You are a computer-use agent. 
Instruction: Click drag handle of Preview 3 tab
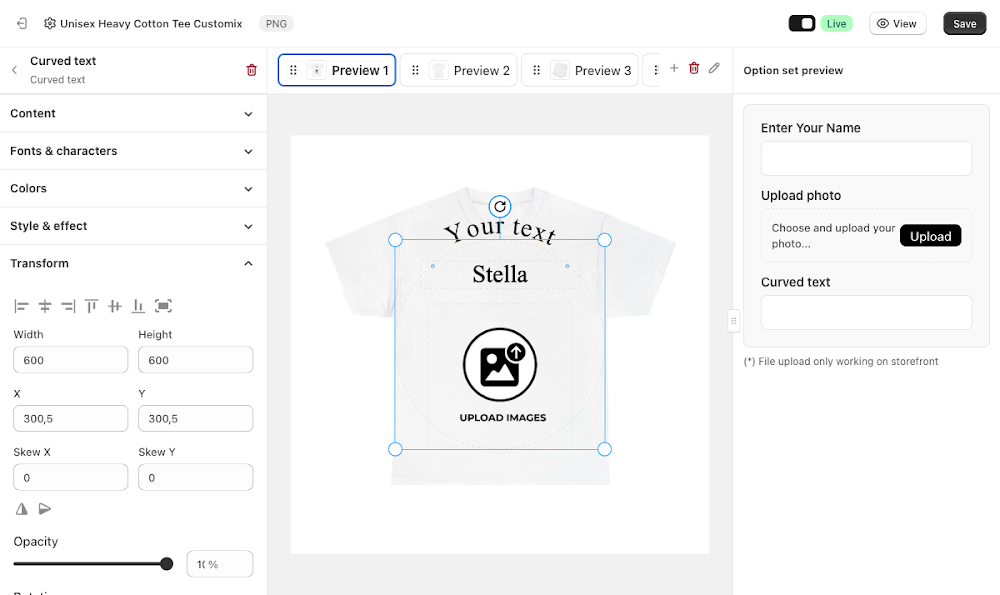click(536, 70)
